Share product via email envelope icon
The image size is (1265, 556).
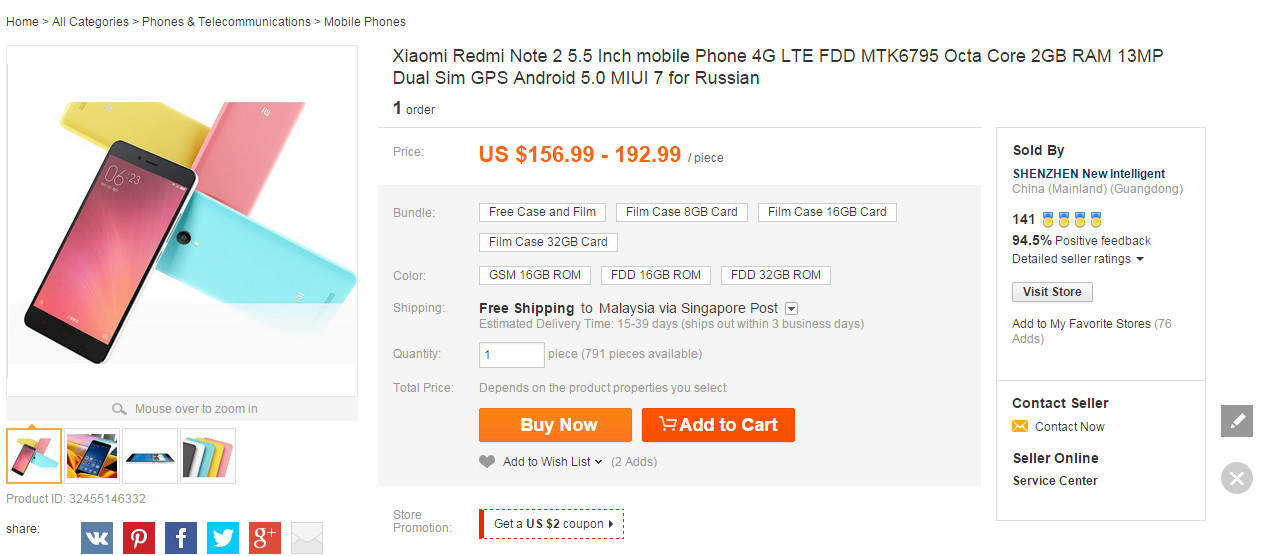(307, 538)
